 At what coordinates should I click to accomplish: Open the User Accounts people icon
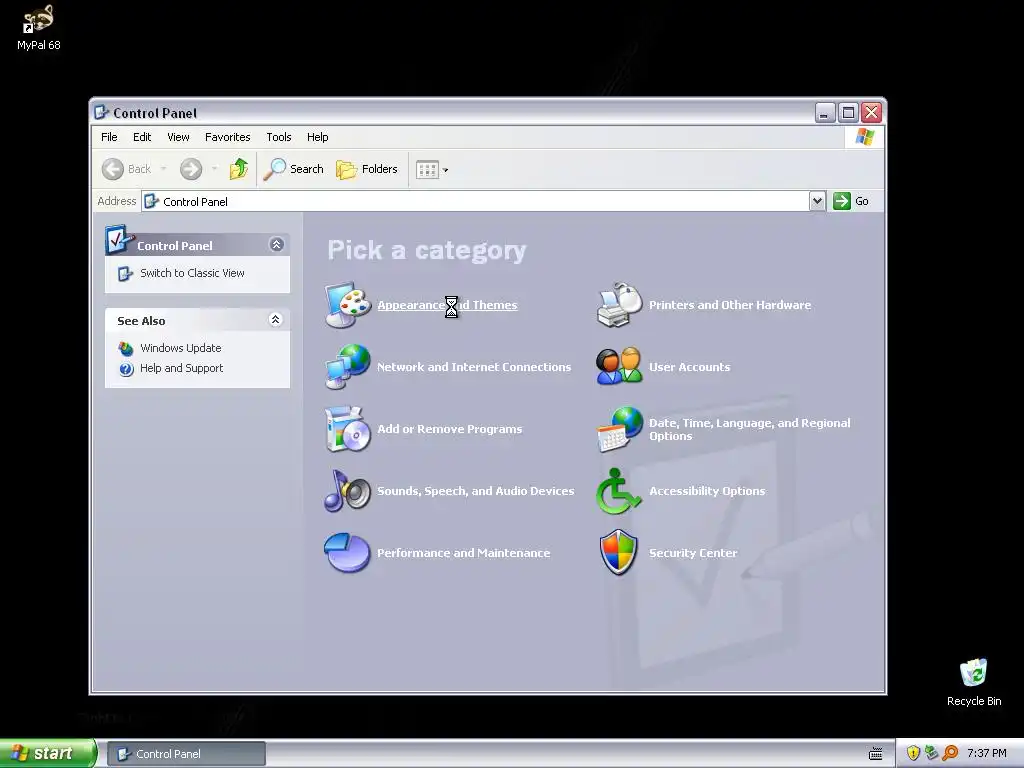tap(619, 367)
